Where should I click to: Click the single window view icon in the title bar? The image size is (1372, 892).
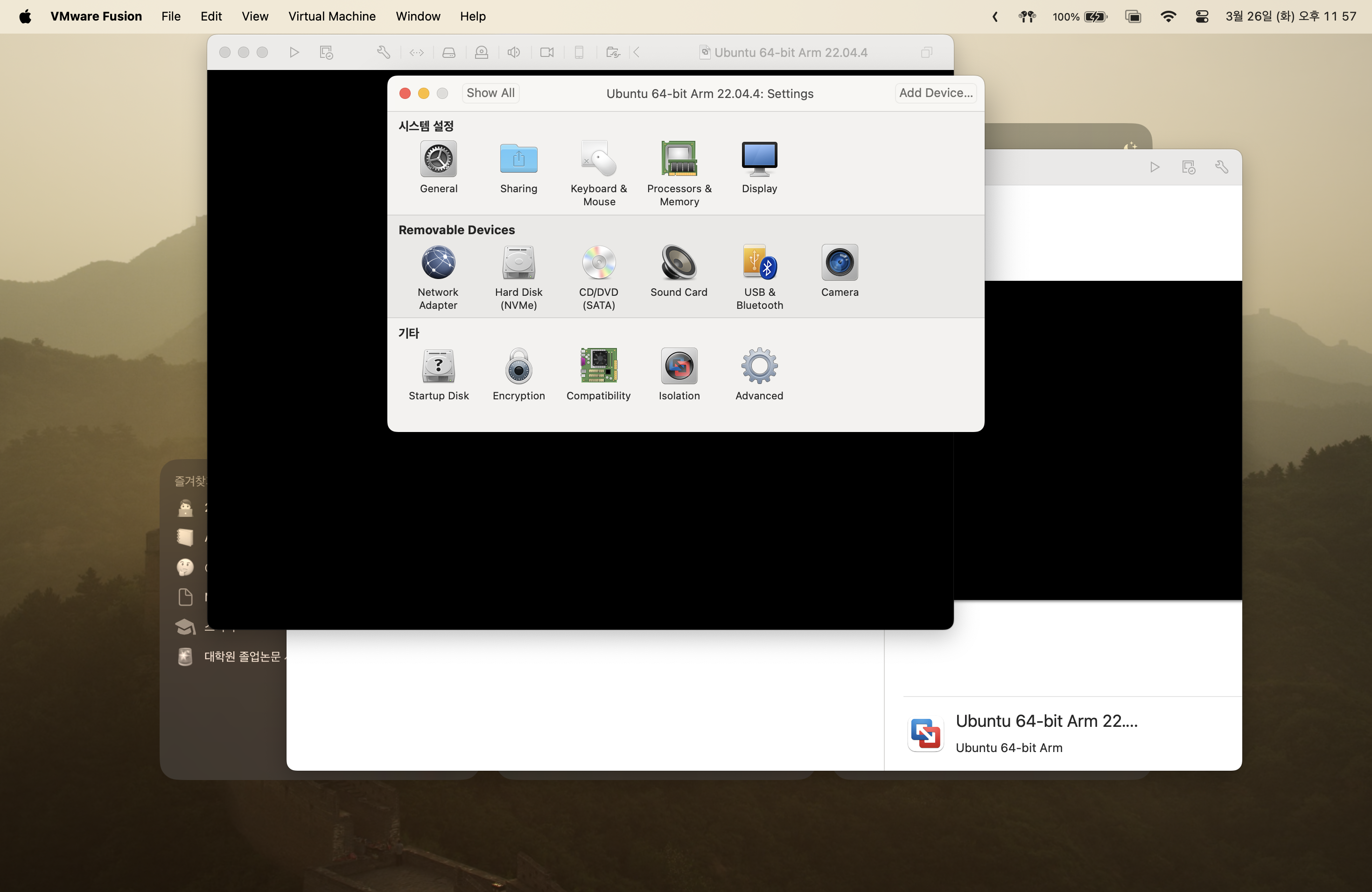[926, 52]
